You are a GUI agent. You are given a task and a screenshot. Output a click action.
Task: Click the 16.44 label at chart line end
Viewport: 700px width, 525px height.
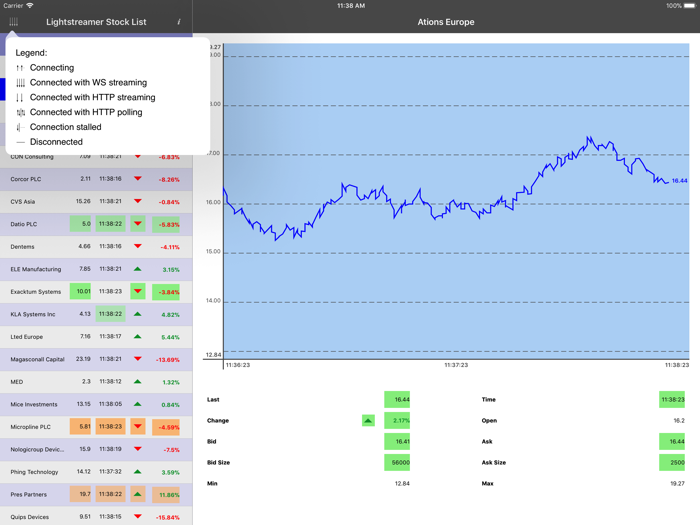(679, 181)
